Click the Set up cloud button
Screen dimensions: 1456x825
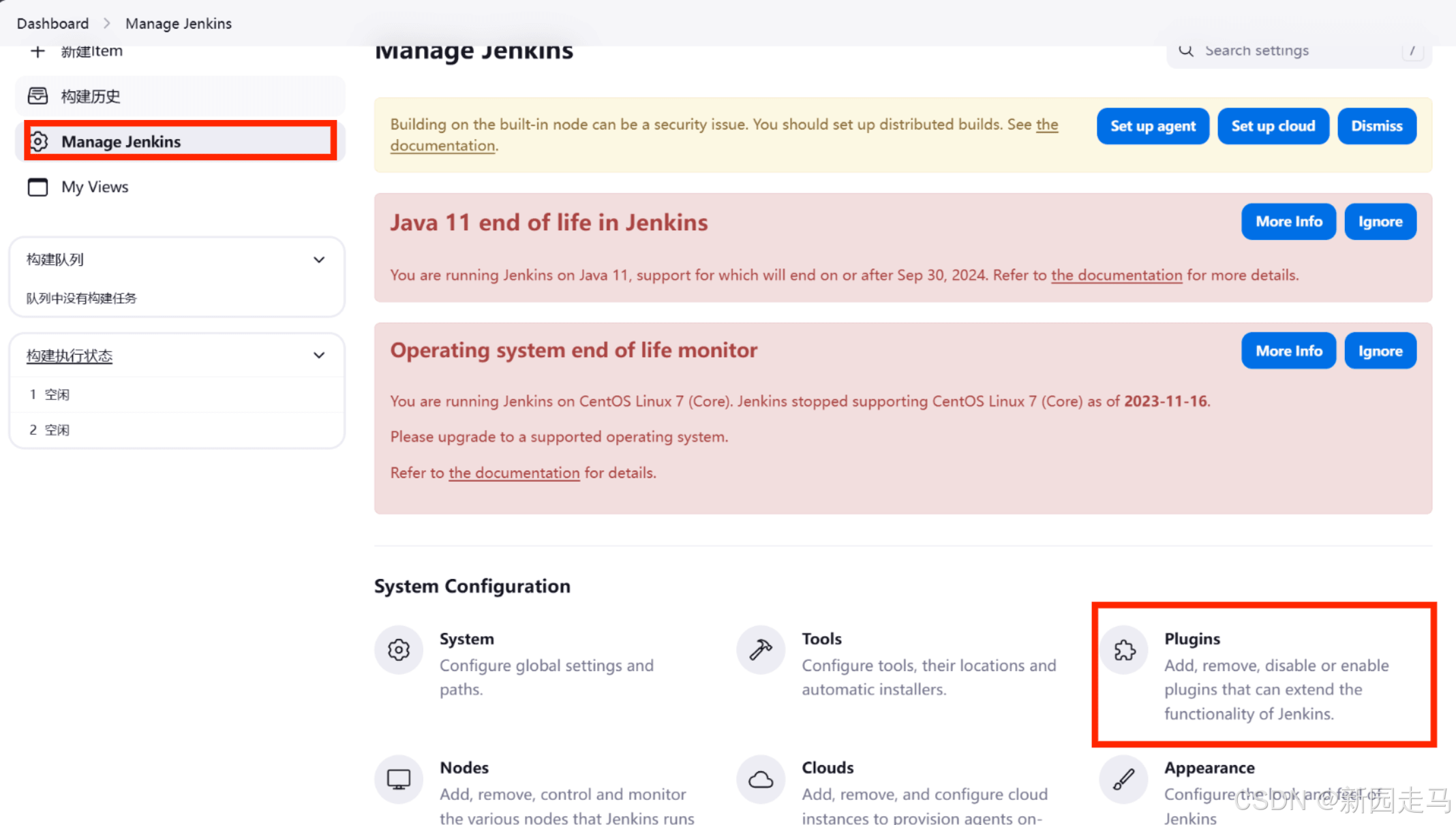tap(1273, 126)
